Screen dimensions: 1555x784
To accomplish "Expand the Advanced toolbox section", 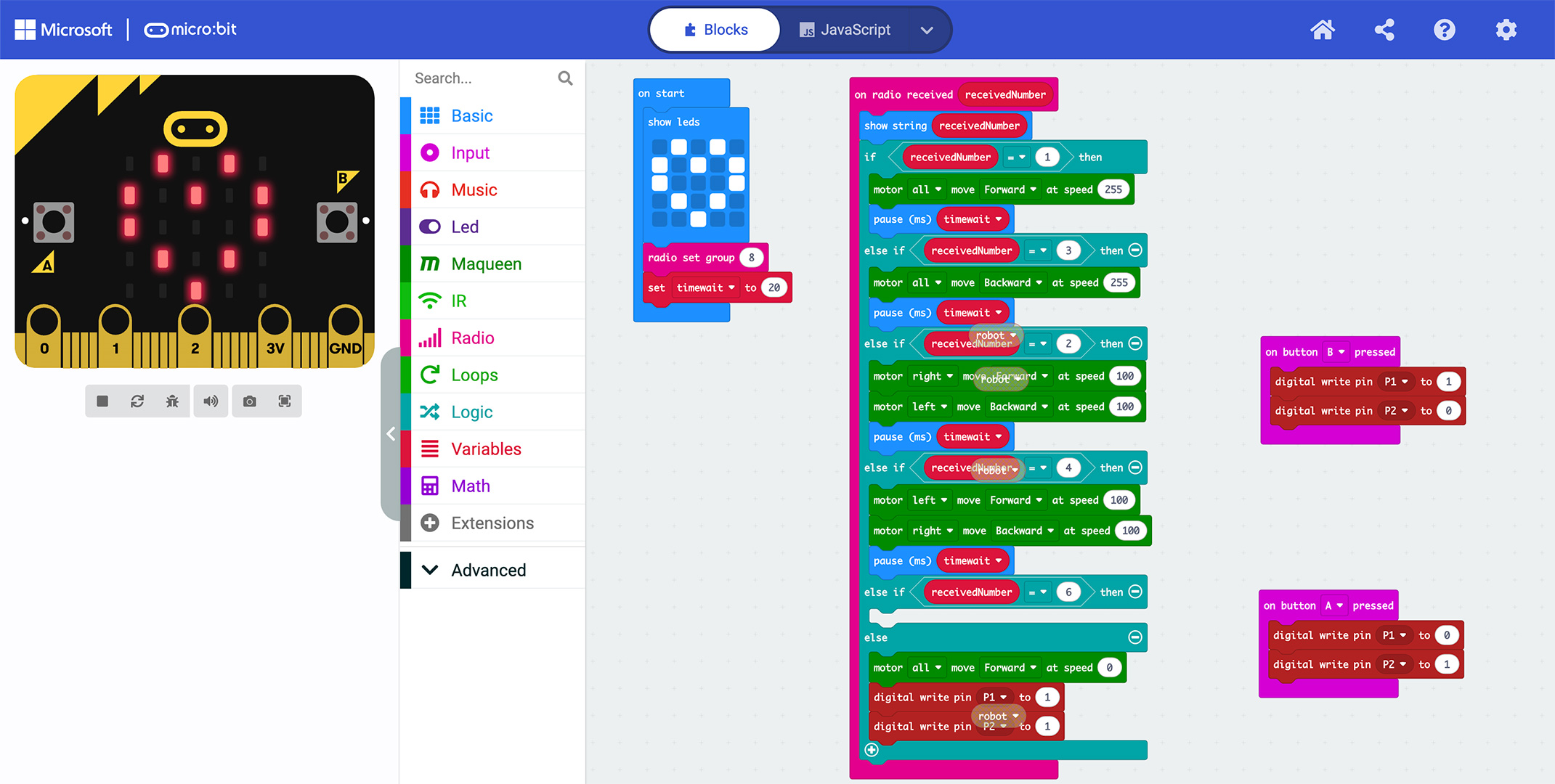I will pos(488,570).
